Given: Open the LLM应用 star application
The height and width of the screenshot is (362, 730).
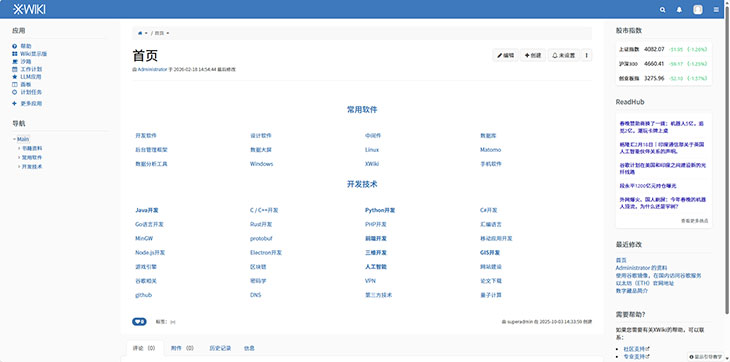Looking at the screenshot, I should click(x=27, y=76).
